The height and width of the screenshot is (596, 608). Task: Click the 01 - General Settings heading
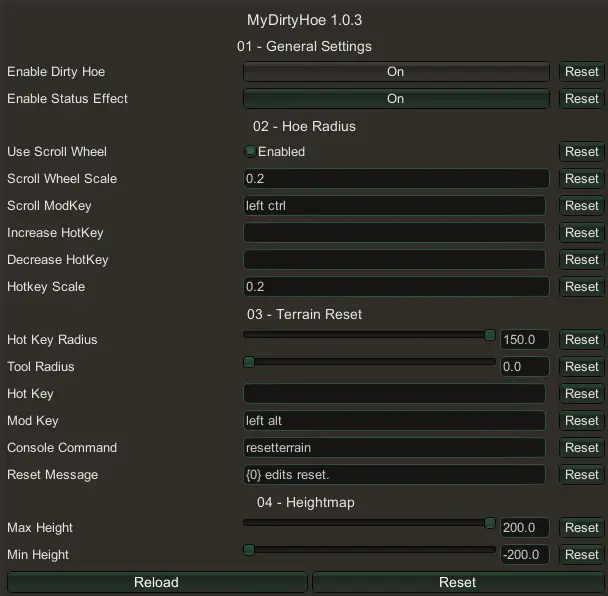pos(304,47)
